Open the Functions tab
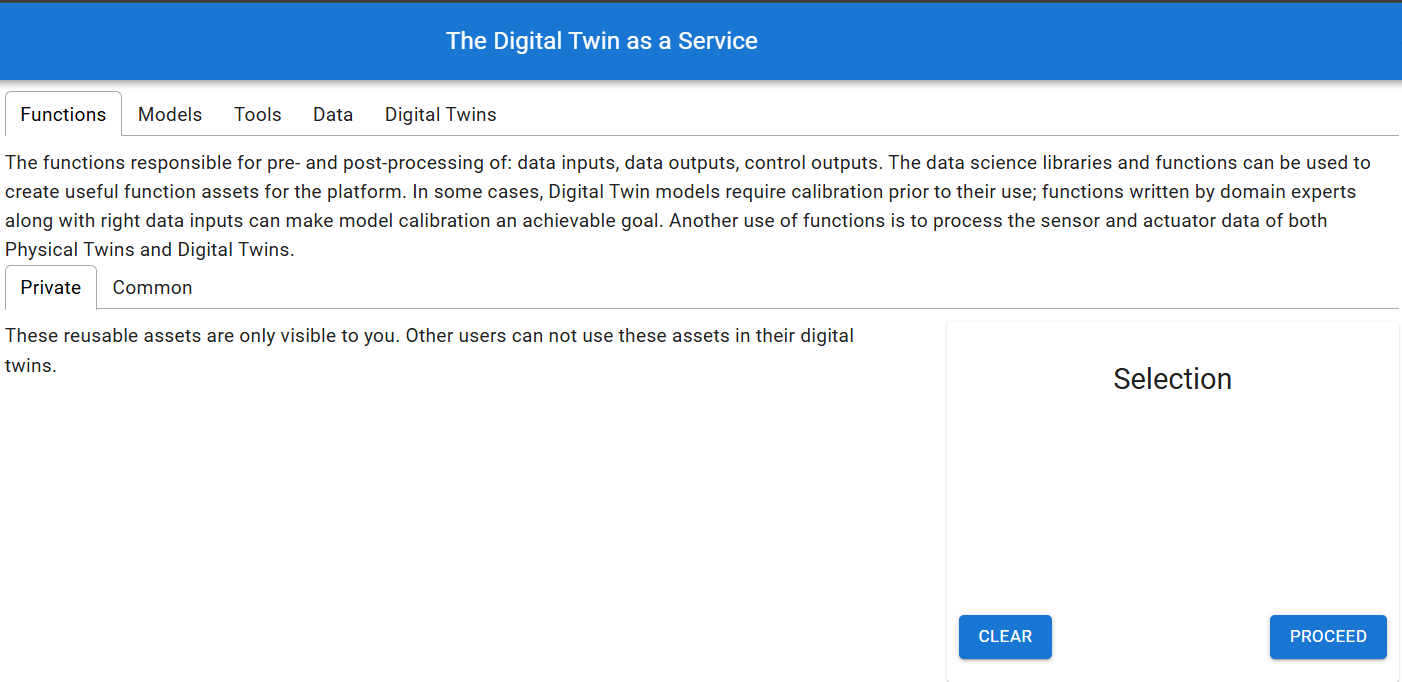Screen dimensions: 1402x682 [x=63, y=115]
